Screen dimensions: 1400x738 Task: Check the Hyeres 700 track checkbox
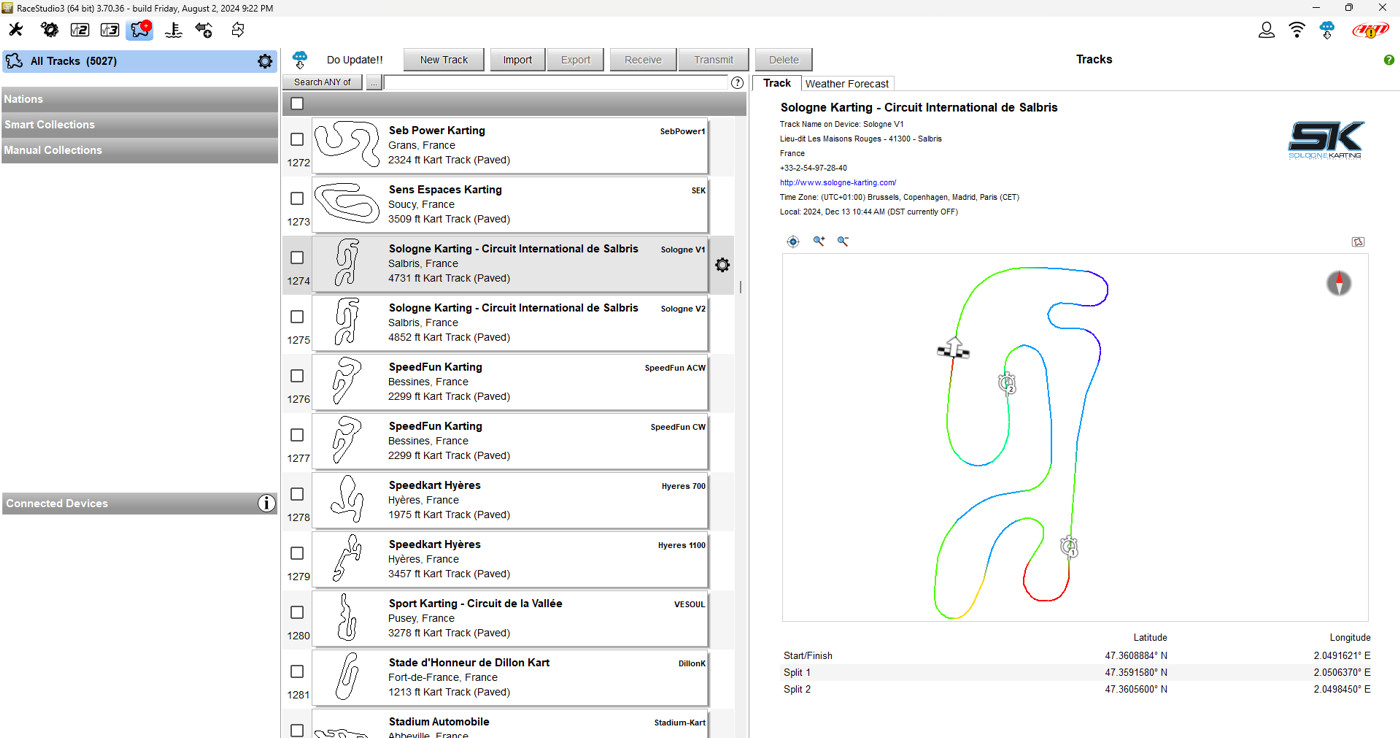(x=297, y=493)
